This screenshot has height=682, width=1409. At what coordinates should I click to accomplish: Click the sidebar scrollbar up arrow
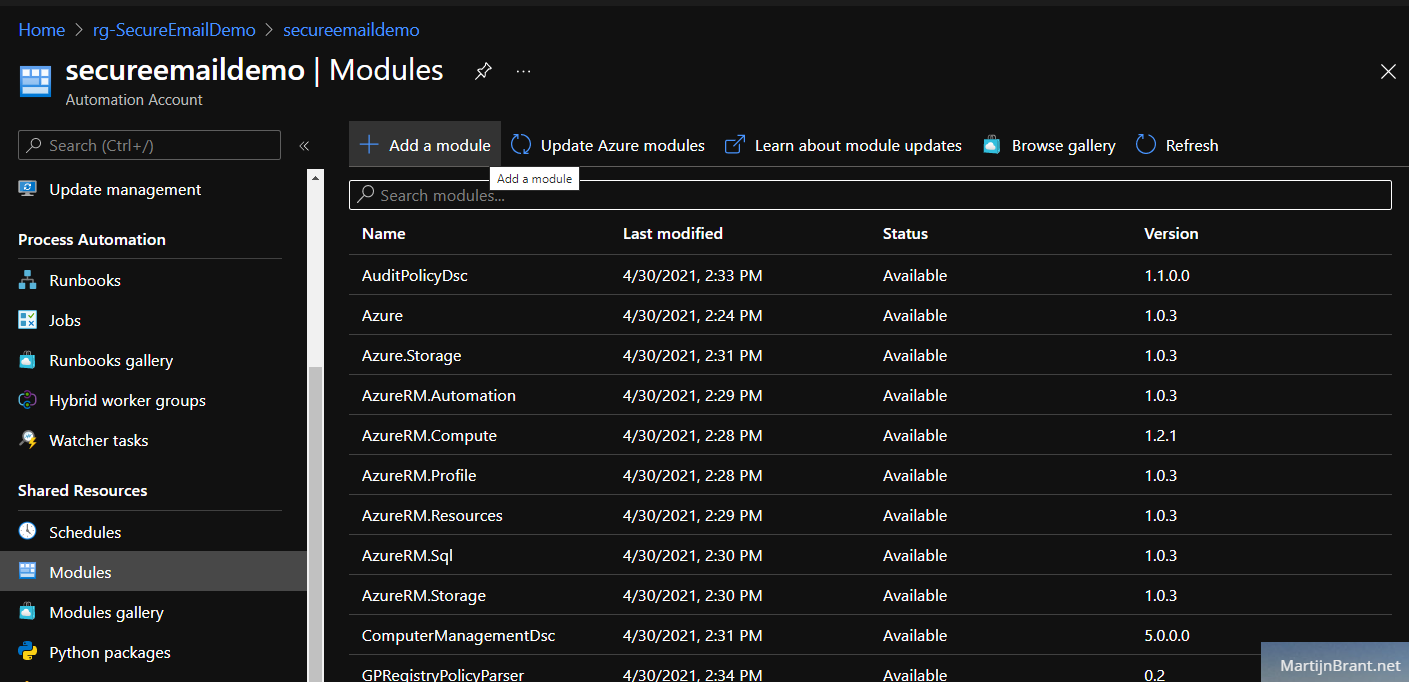[x=316, y=178]
